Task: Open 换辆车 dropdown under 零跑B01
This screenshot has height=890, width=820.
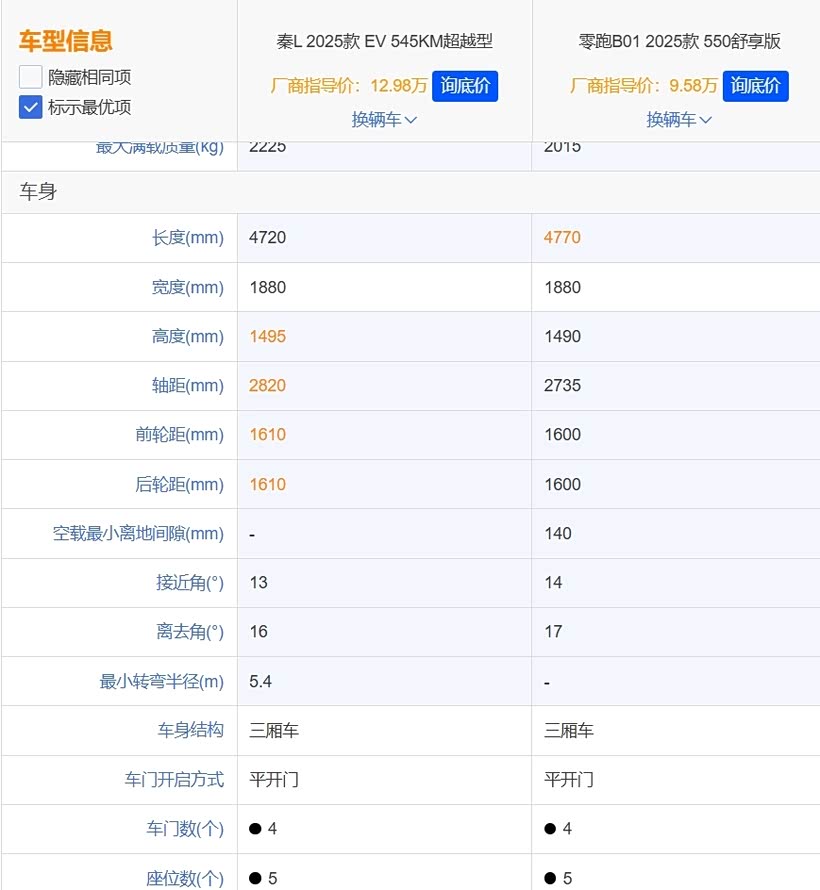Action: (679, 120)
